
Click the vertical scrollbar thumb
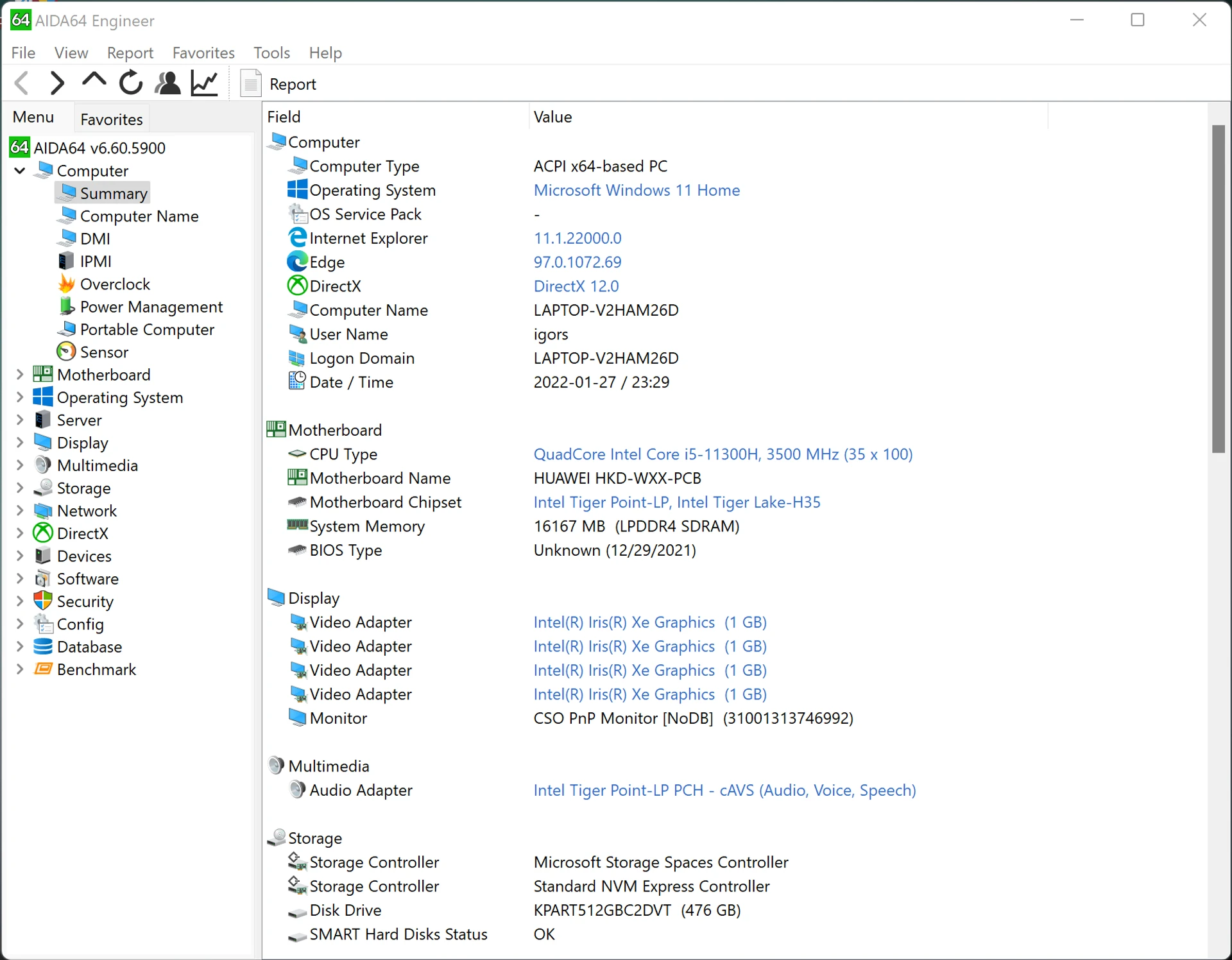pyautogui.click(x=1219, y=289)
